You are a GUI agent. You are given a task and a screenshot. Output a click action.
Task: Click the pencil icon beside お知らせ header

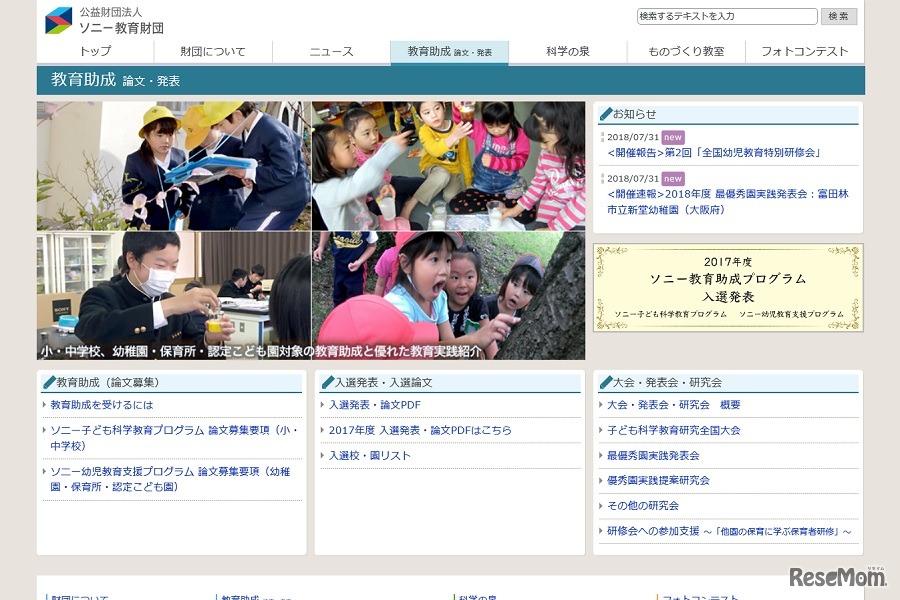[x=606, y=113]
